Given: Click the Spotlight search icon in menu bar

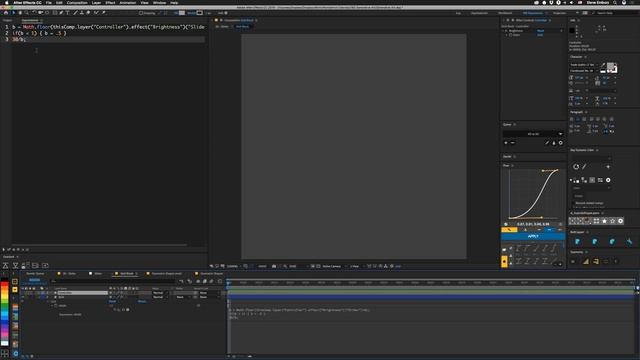Looking at the screenshot, I should click(615, 2).
